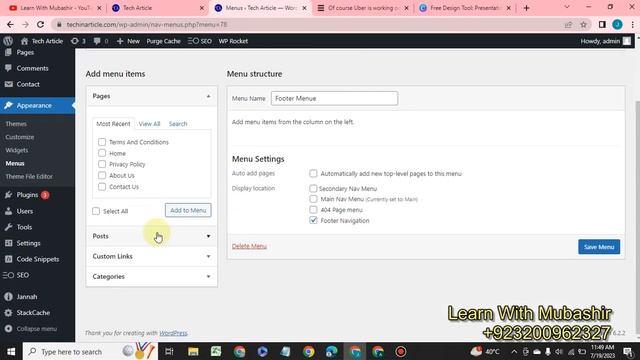Screen dimensions: 640x360
Task: Check the Privacy Policy page checkbox
Action: coord(102,164)
